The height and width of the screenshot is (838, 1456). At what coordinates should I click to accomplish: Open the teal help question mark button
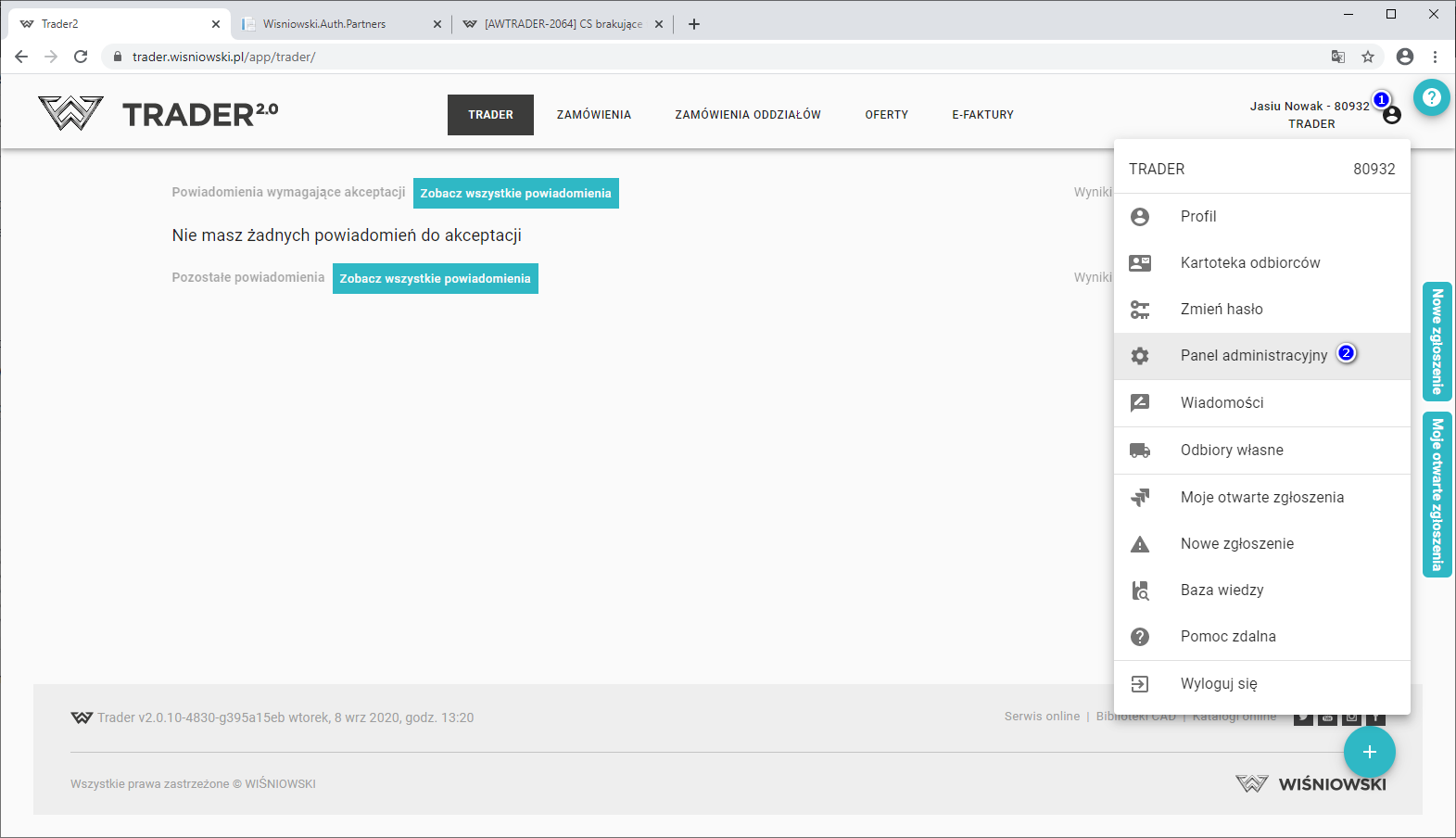tap(1431, 97)
